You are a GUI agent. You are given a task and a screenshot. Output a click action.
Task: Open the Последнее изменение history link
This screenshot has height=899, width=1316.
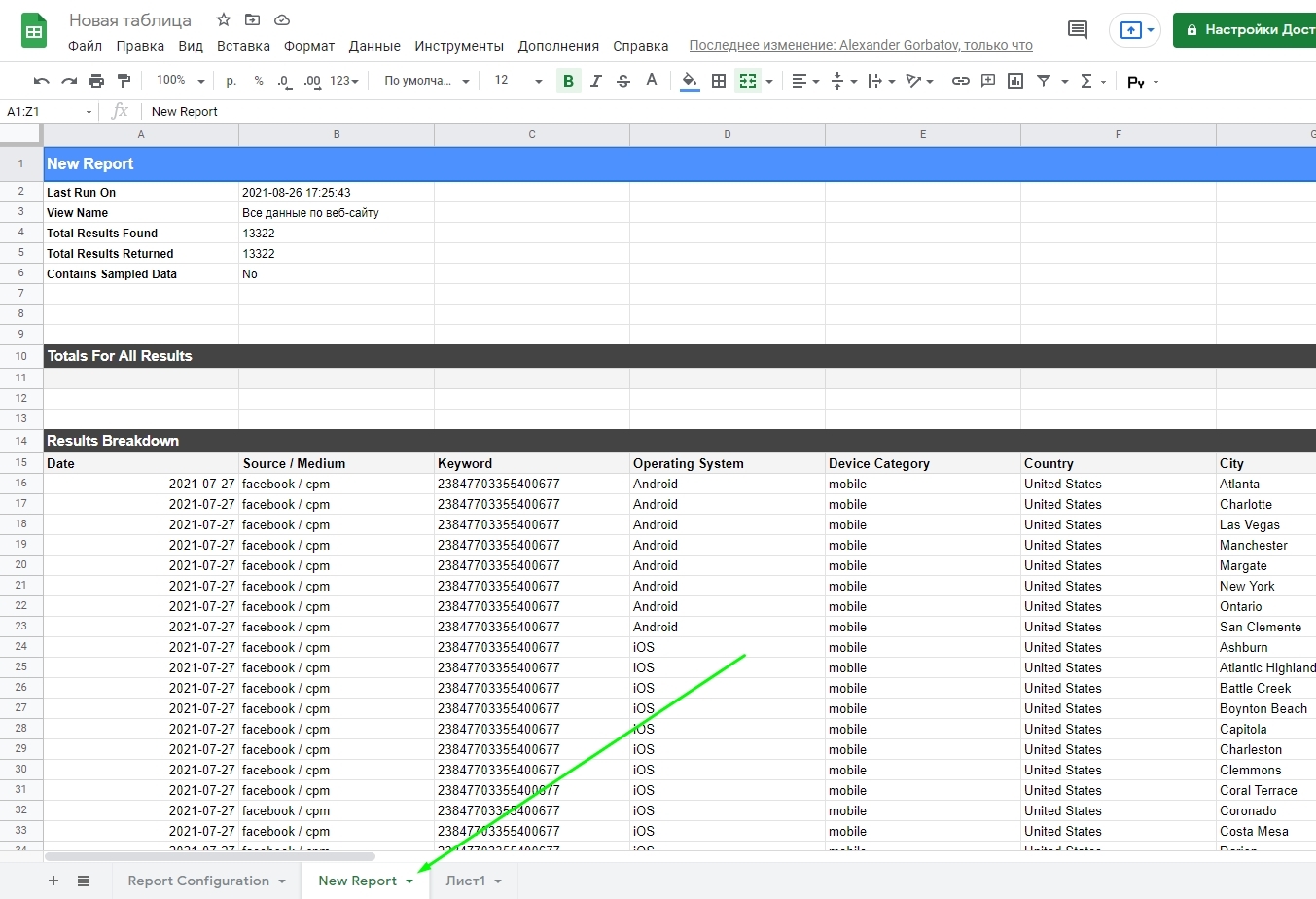pos(861,45)
